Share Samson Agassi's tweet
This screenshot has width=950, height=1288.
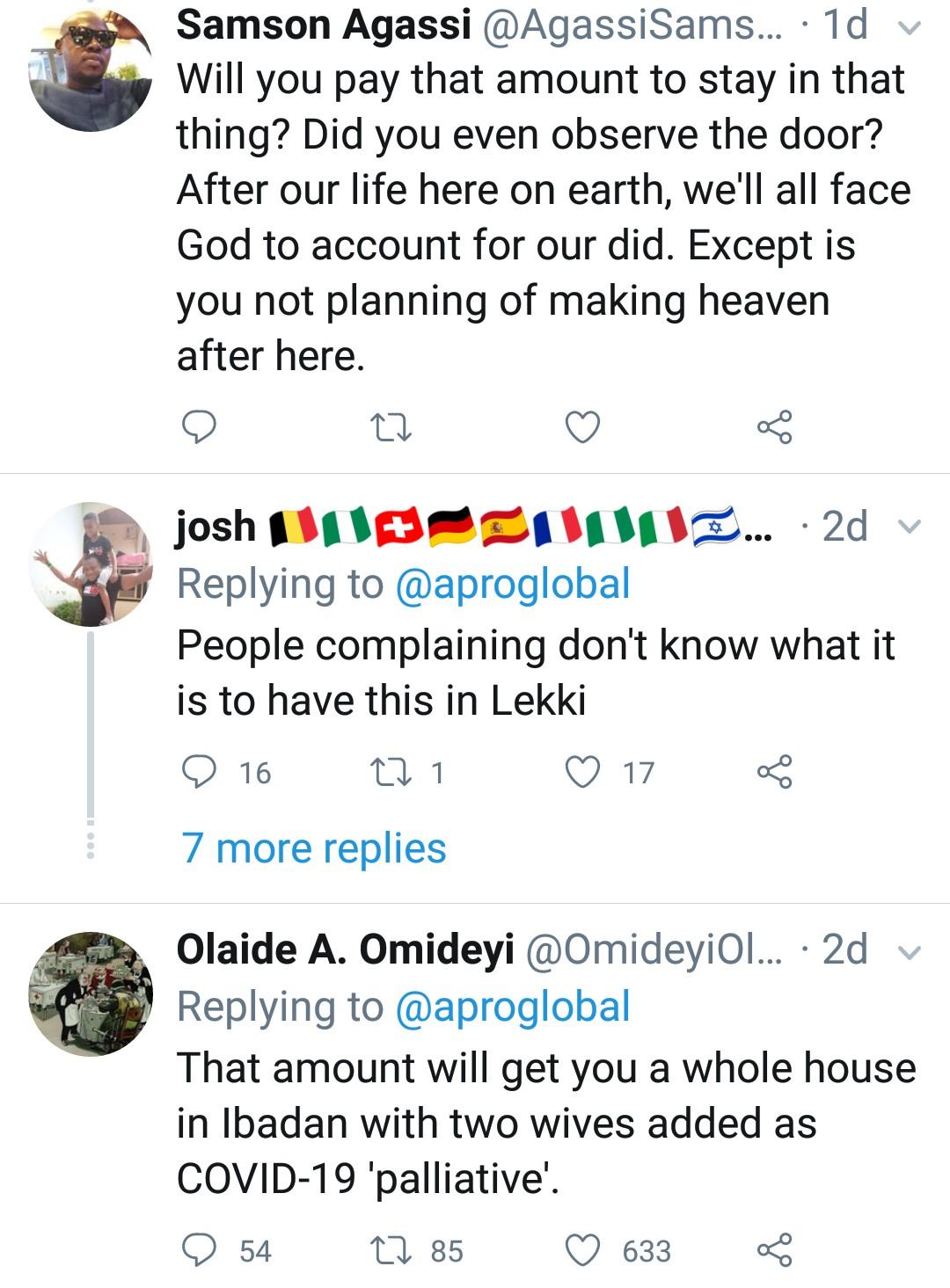pyautogui.click(x=774, y=427)
